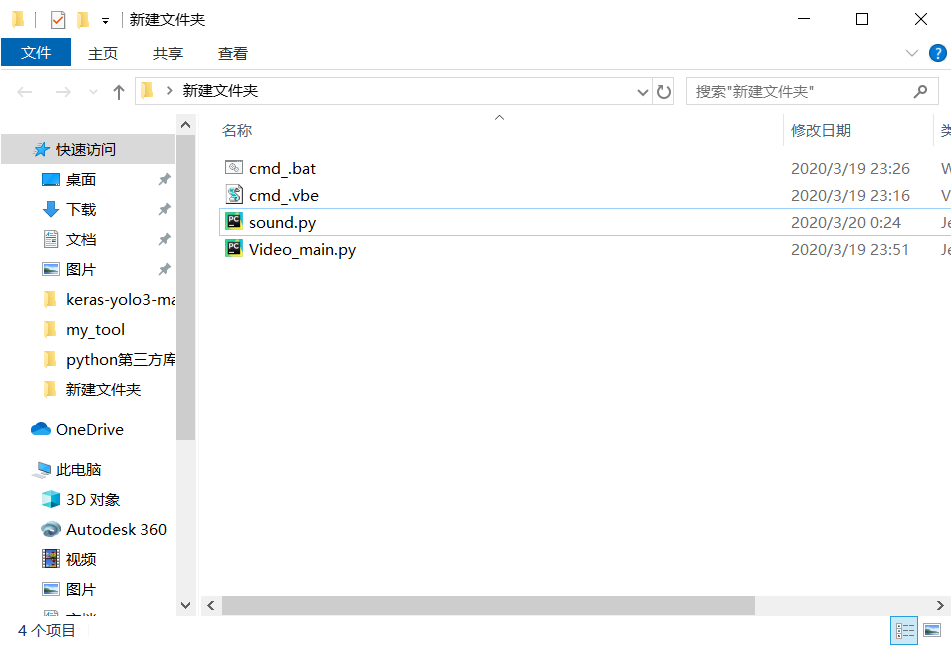Switch to large icons view layout
Viewport: 952px width, 646px height.
[x=932, y=630]
